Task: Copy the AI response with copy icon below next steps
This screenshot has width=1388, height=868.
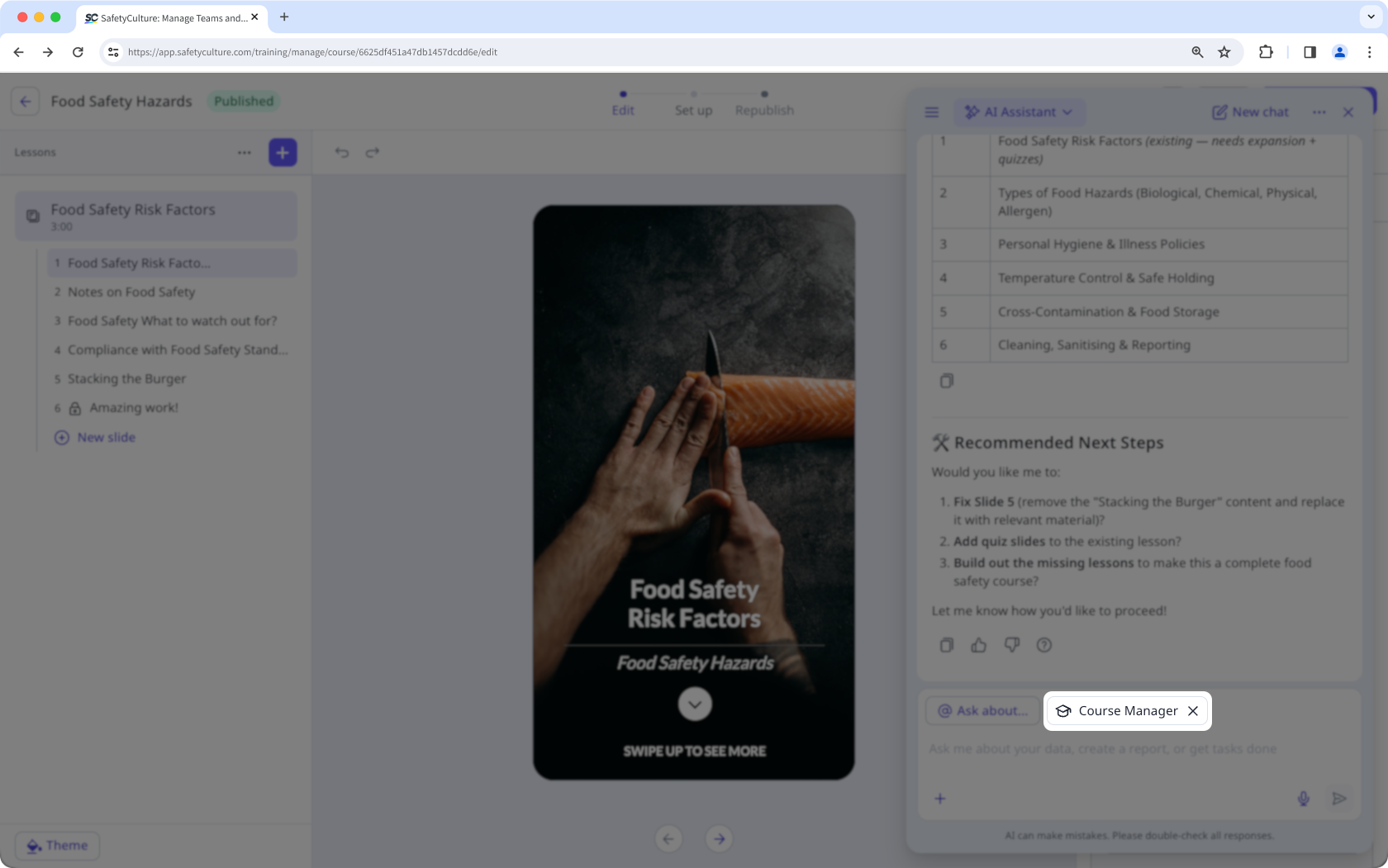Action: [x=947, y=645]
